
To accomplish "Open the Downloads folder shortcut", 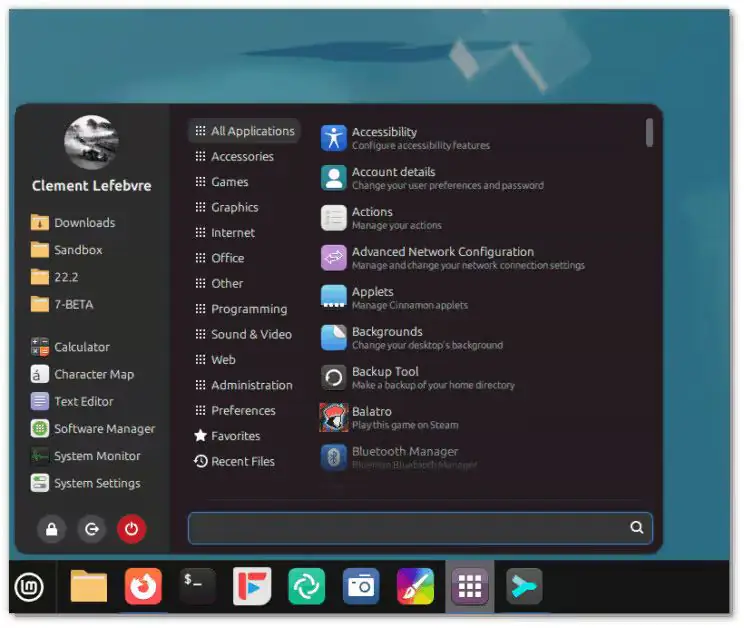I will pyautogui.click(x=84, y=223).
